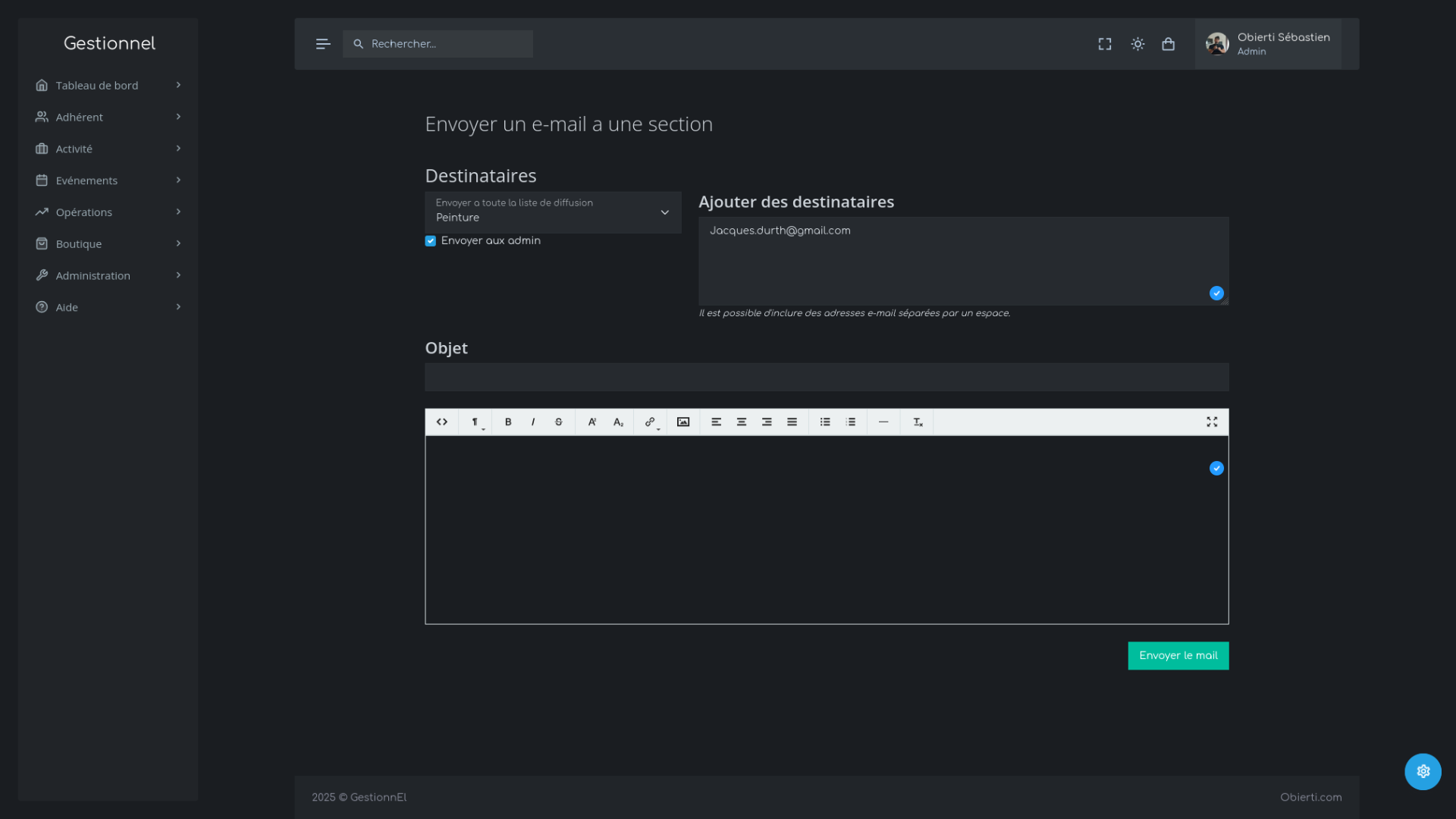Center align the email text

[x=742, y=422]
